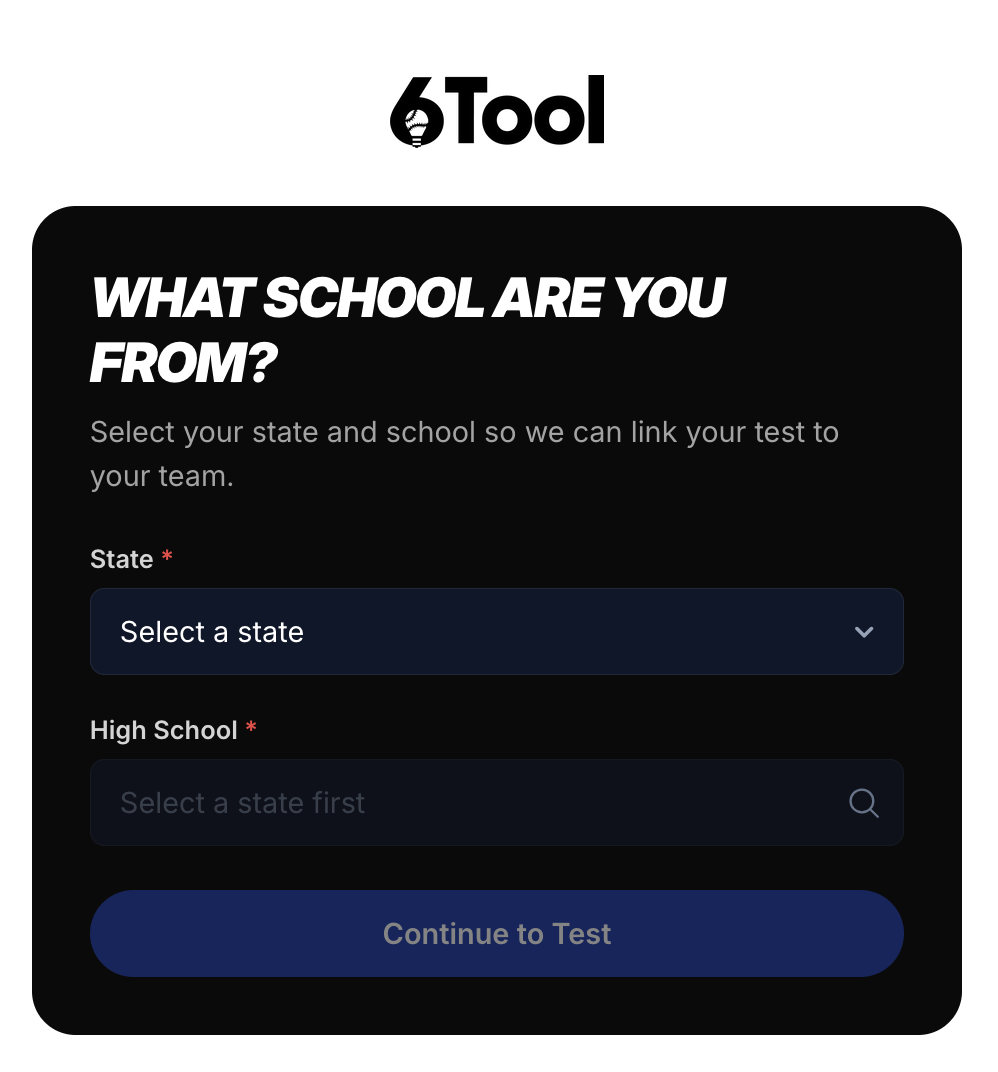Click the "your team." text in description

point(161,476)
